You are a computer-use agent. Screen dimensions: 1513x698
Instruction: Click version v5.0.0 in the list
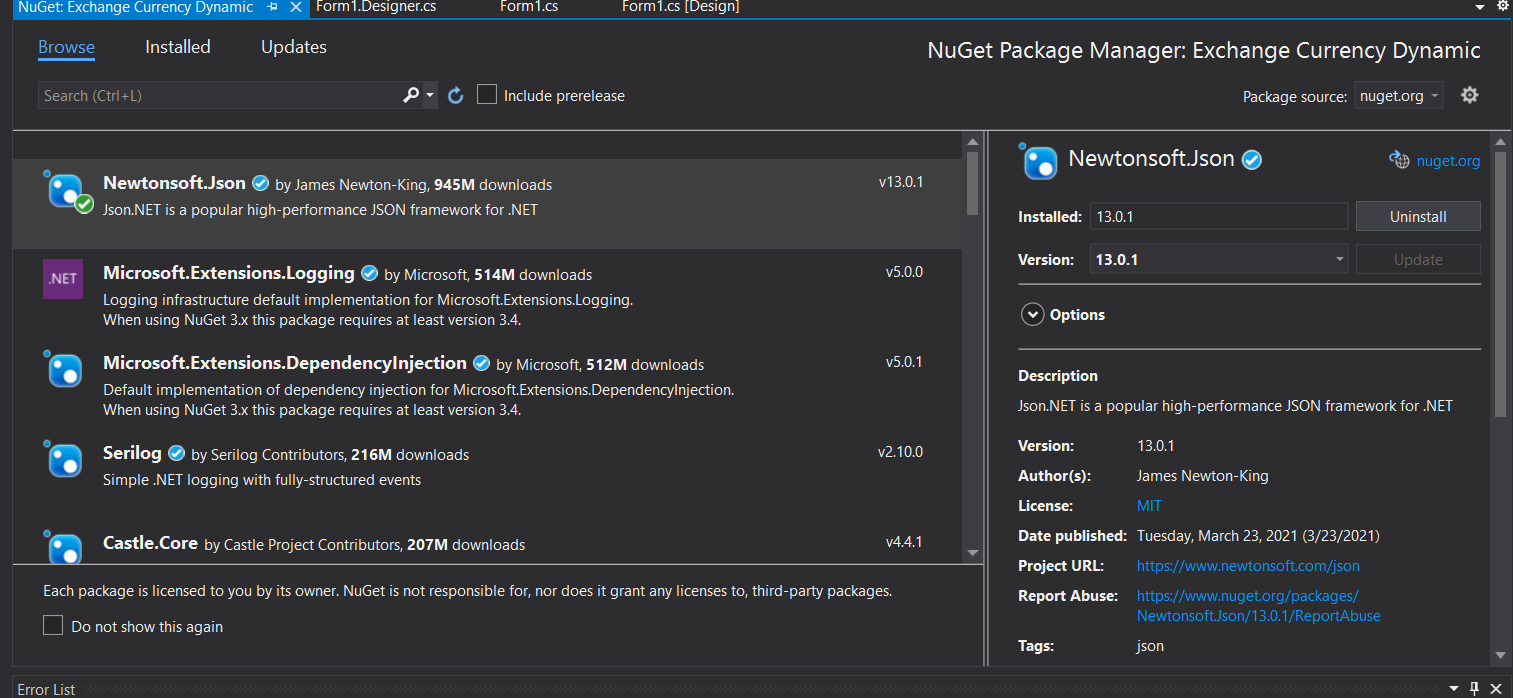[x=904, y=272]
